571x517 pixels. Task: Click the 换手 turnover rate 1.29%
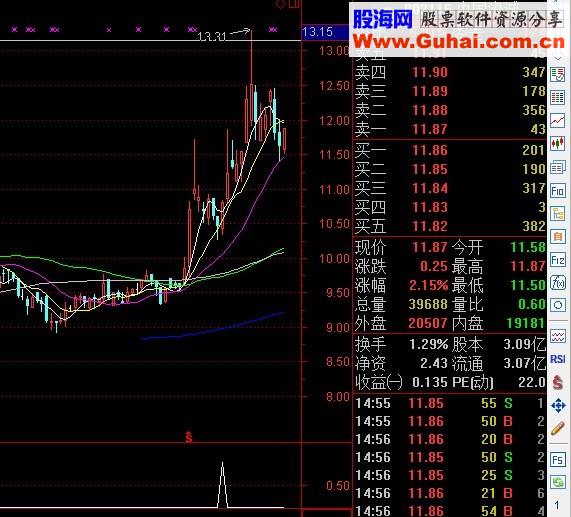point(429,344)
